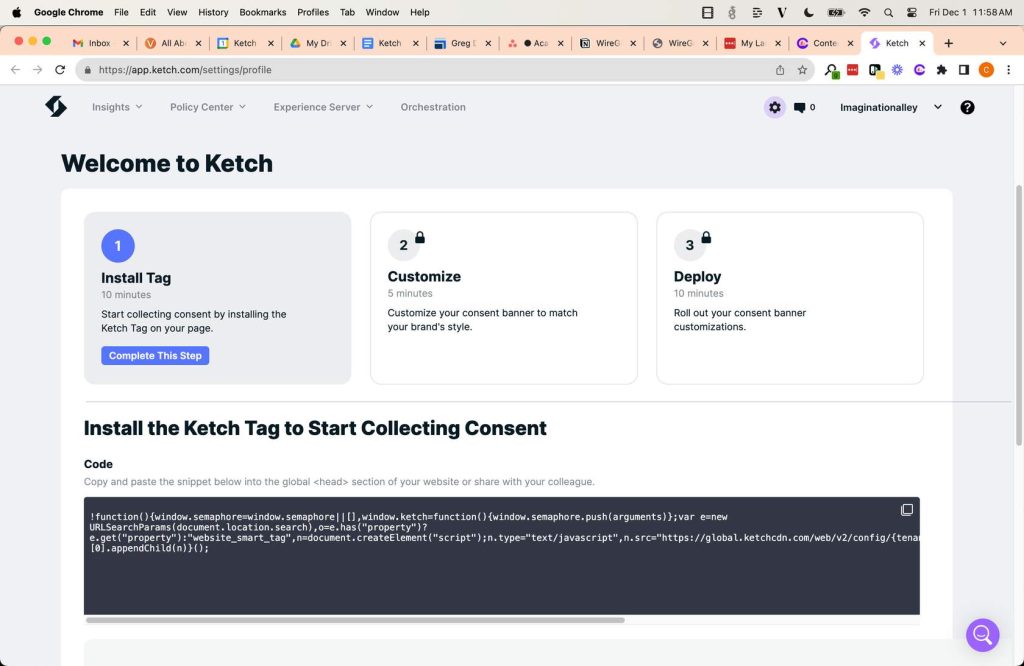Expand the Policy Center menu
The image size is (1024, 666).
207,107
